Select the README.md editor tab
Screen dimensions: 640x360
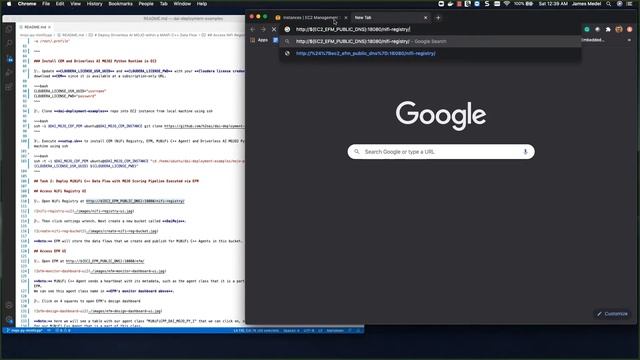click(x=35, y=27)
